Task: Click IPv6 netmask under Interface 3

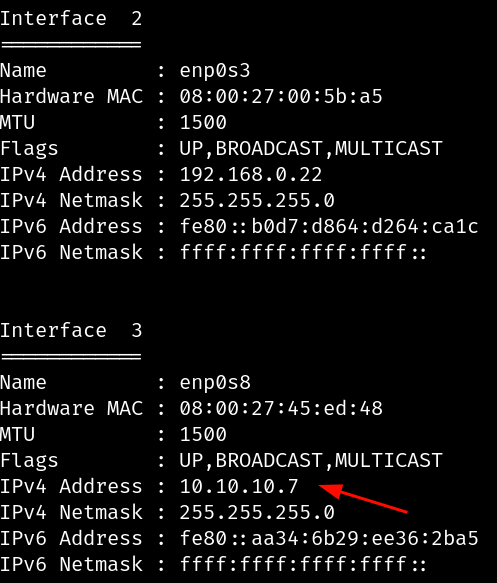Action: (303, 564)
